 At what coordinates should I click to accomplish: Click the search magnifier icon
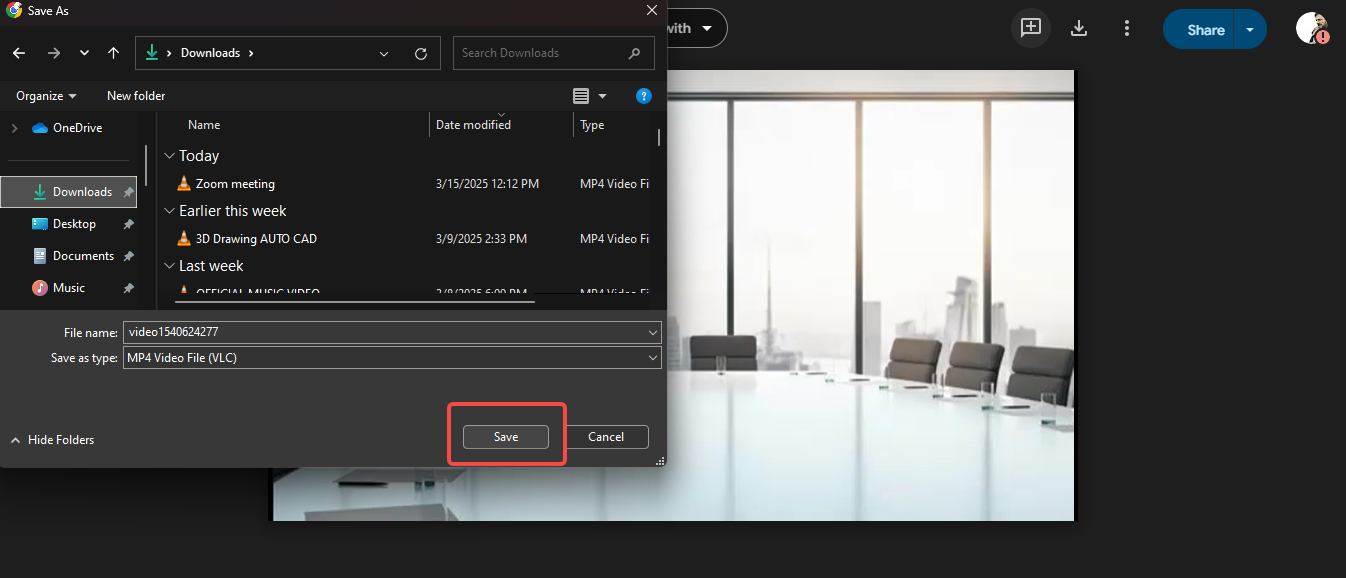(635, 53)
